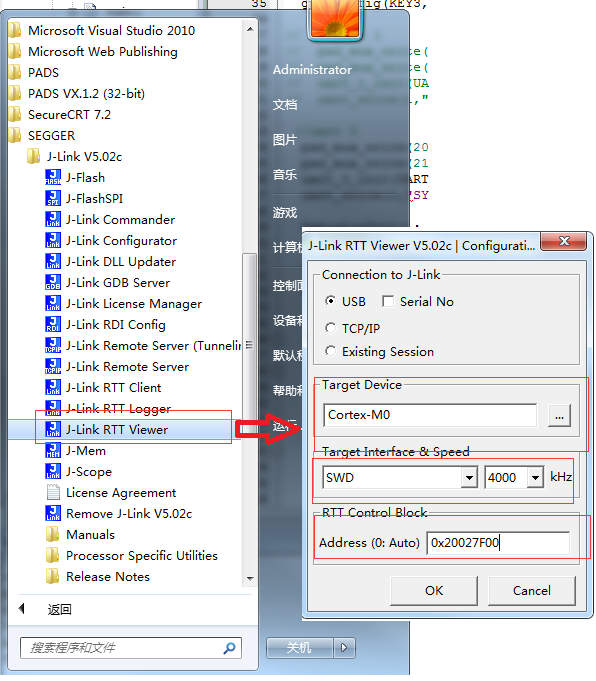Click Administrator user name link
This screenshot has height=681, width=596.
312,69
